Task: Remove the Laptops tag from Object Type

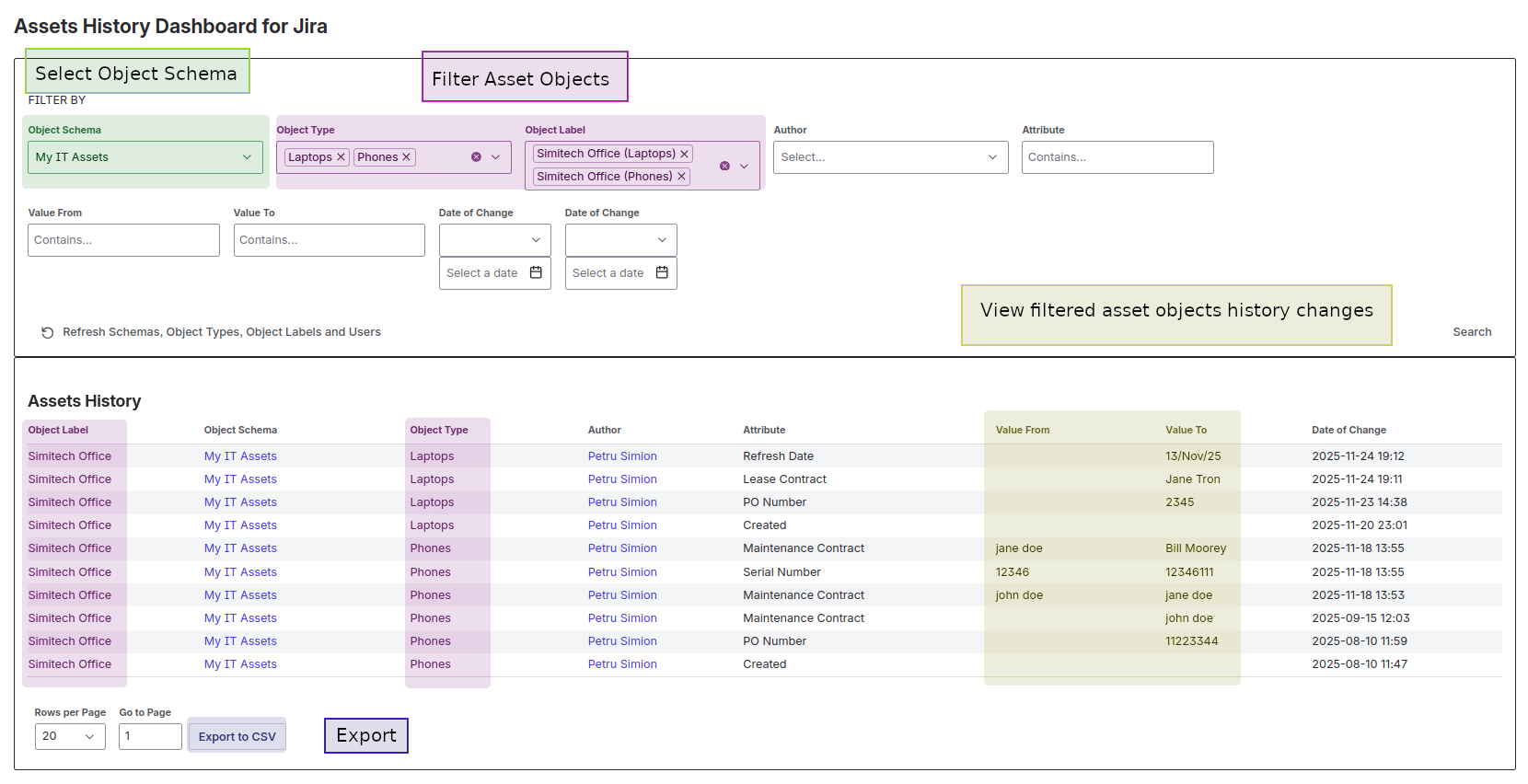Action: click(x=341, y=157)
